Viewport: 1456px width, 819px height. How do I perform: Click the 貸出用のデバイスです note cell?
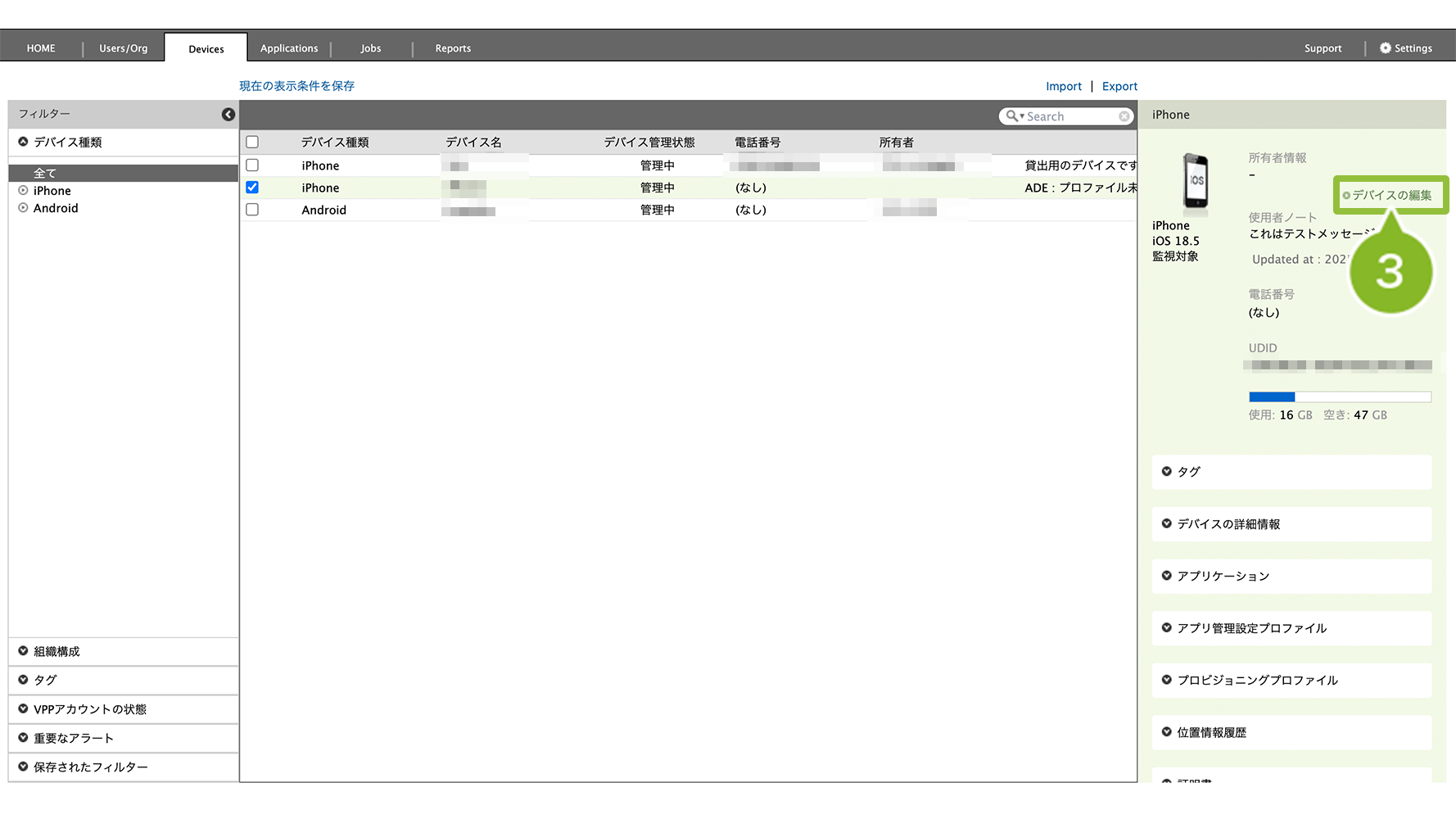pos(1081,165)
